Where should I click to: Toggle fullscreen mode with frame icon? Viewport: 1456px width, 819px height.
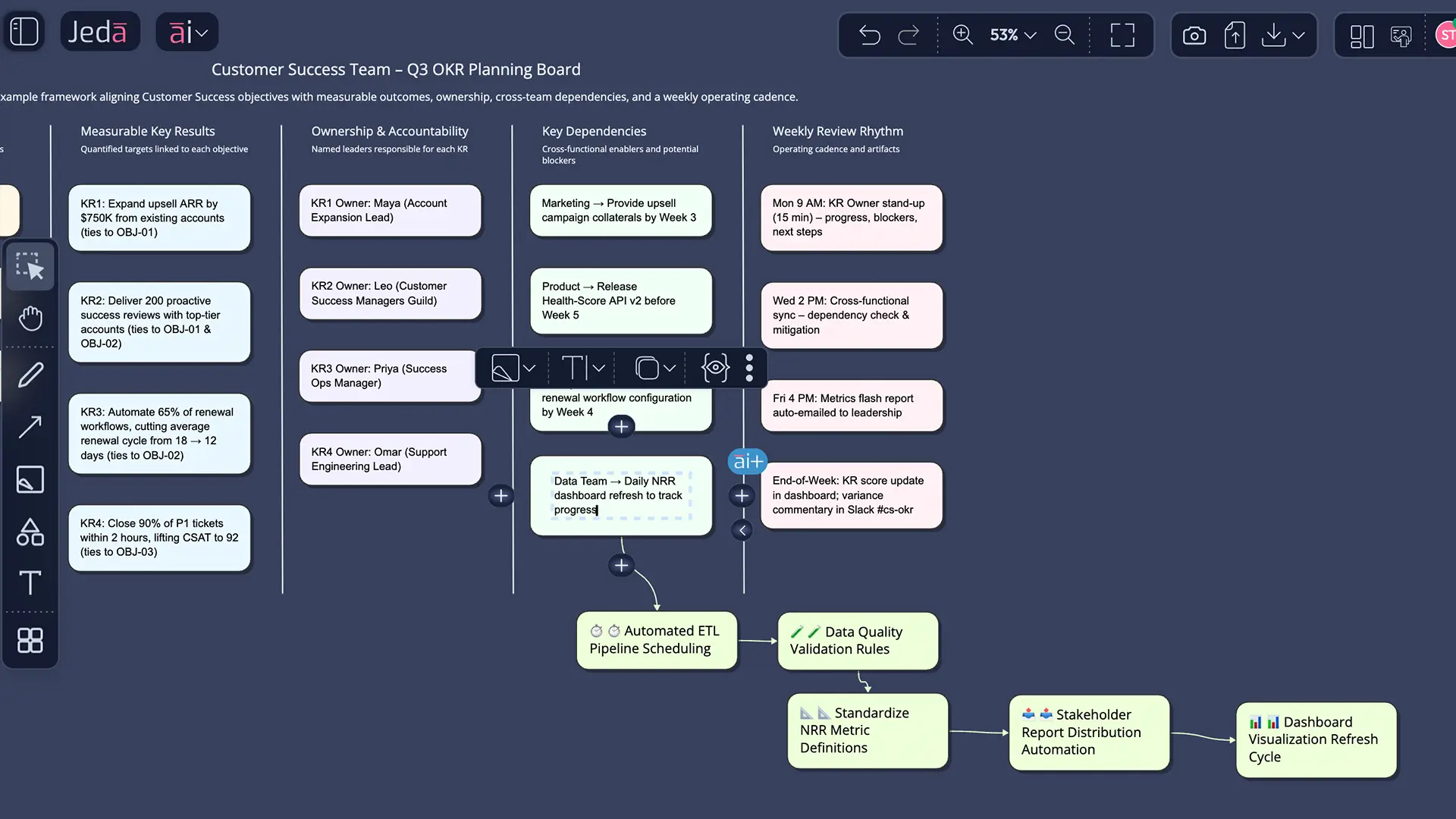(x=1123, y=35)
